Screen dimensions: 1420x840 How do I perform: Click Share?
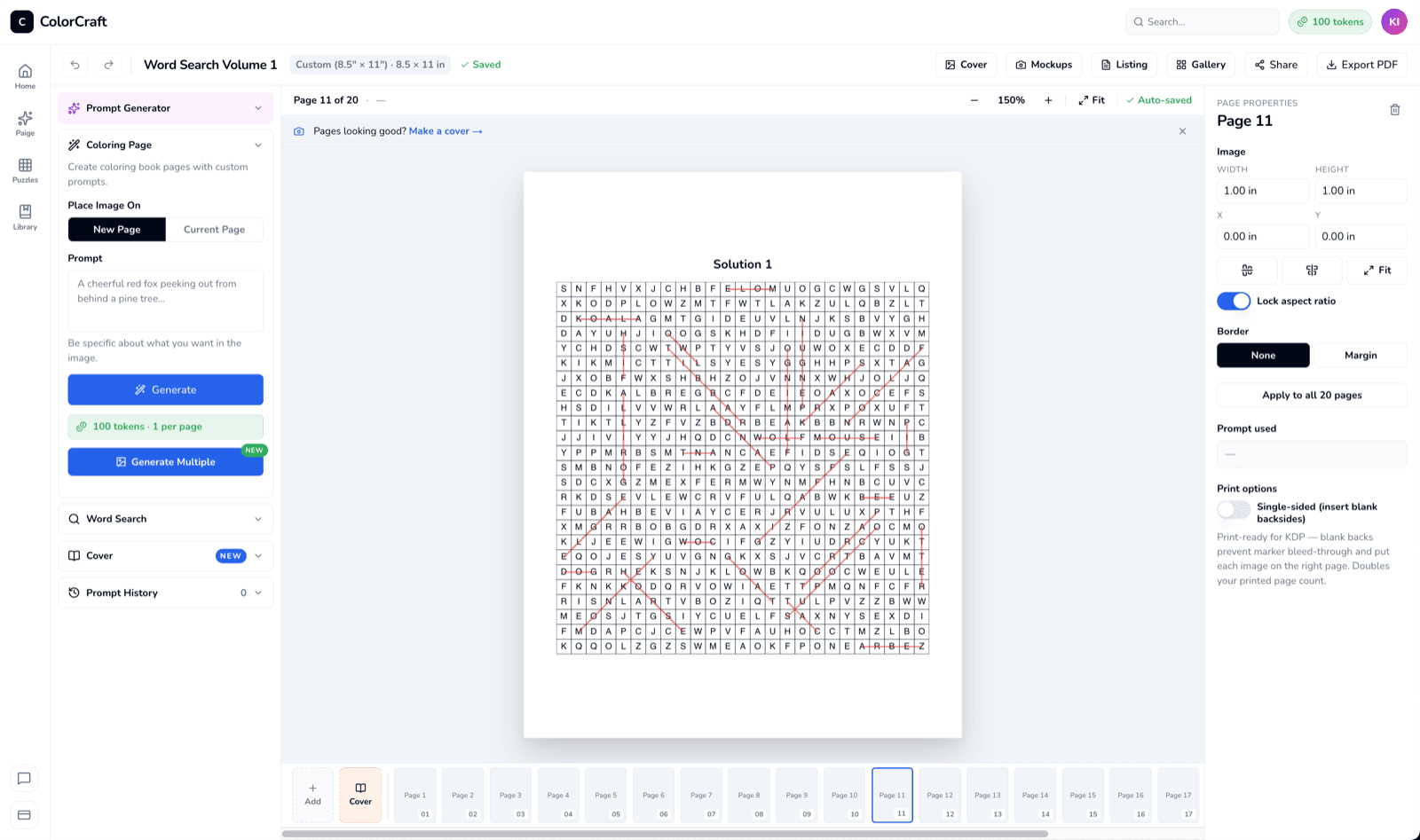click(1275, 65)
